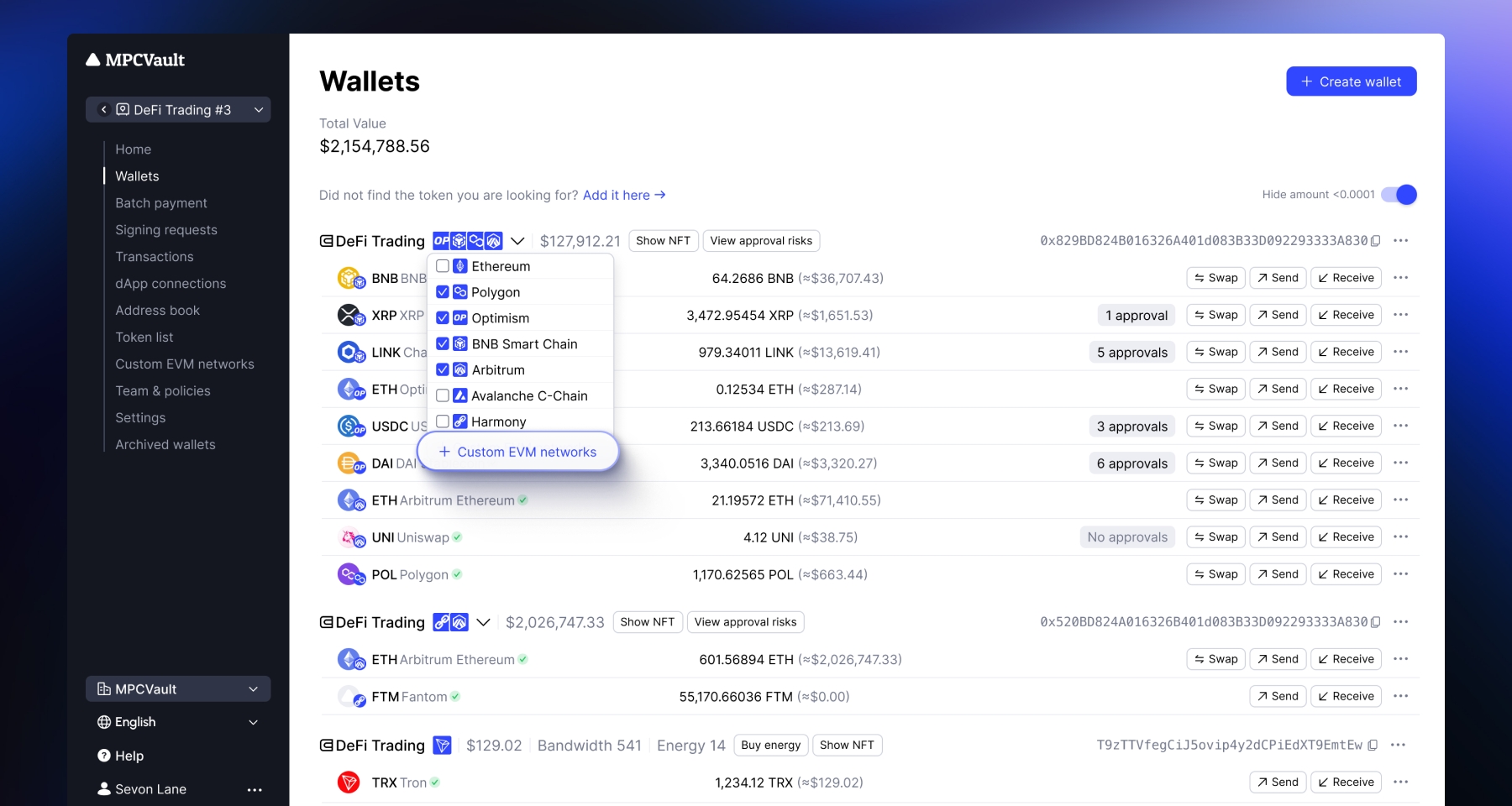The image size is (1512, 806).
Task: Copy the first DeFi Trading wallet address
Action: [x=1375, y=241]
